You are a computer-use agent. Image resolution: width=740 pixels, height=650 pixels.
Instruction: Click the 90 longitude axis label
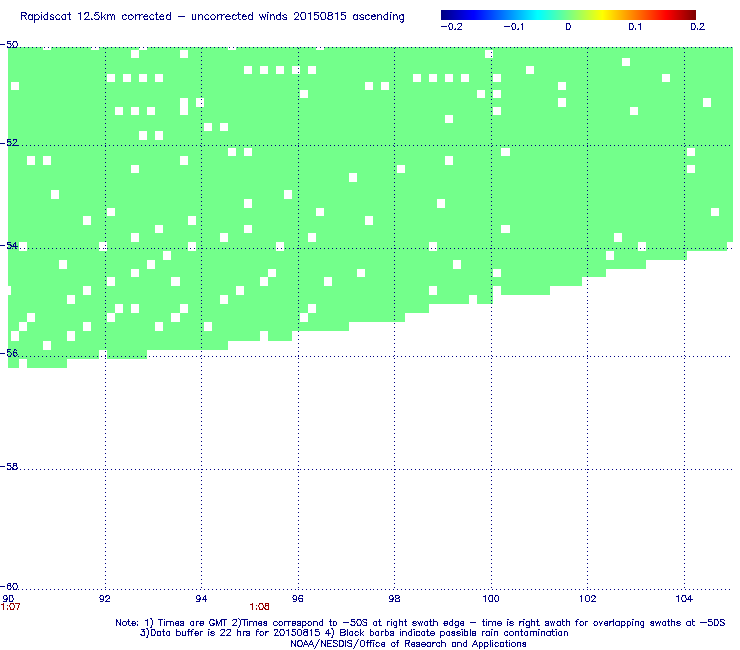click(8, 599)
